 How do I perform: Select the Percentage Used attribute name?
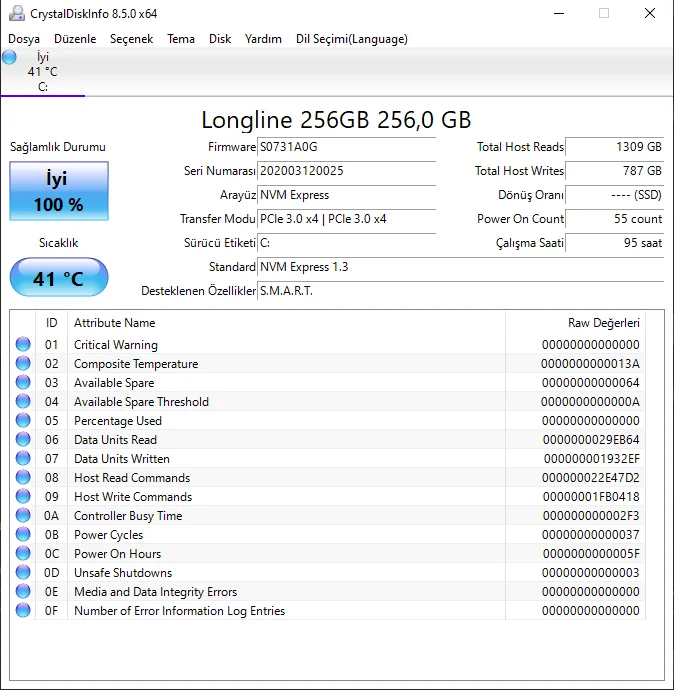118,421
